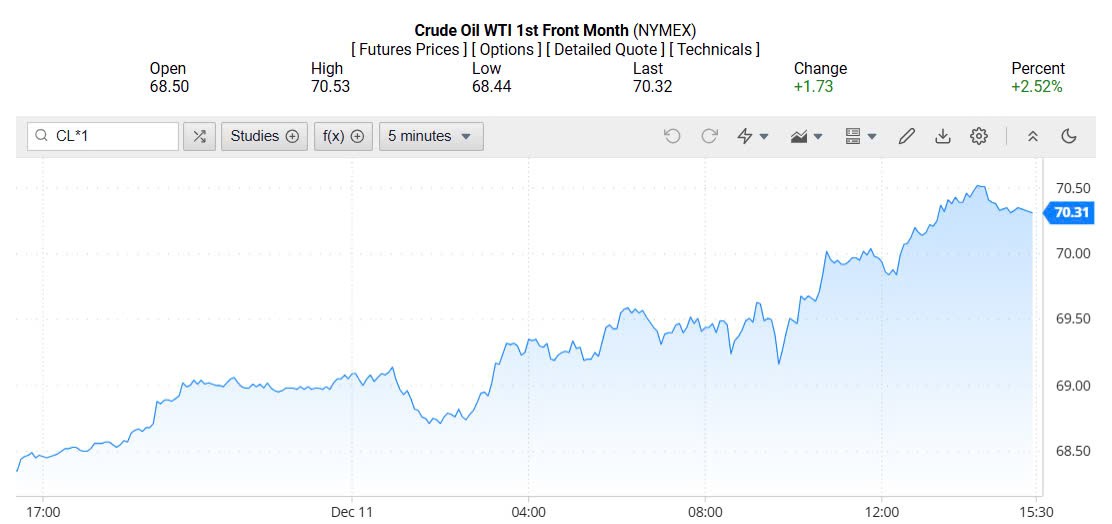Collapse the chart toolbar with double chevron
Image resolution: width=1112 pixels, height=524 pixels.
pyautogui.click(x=1033, y=136)
